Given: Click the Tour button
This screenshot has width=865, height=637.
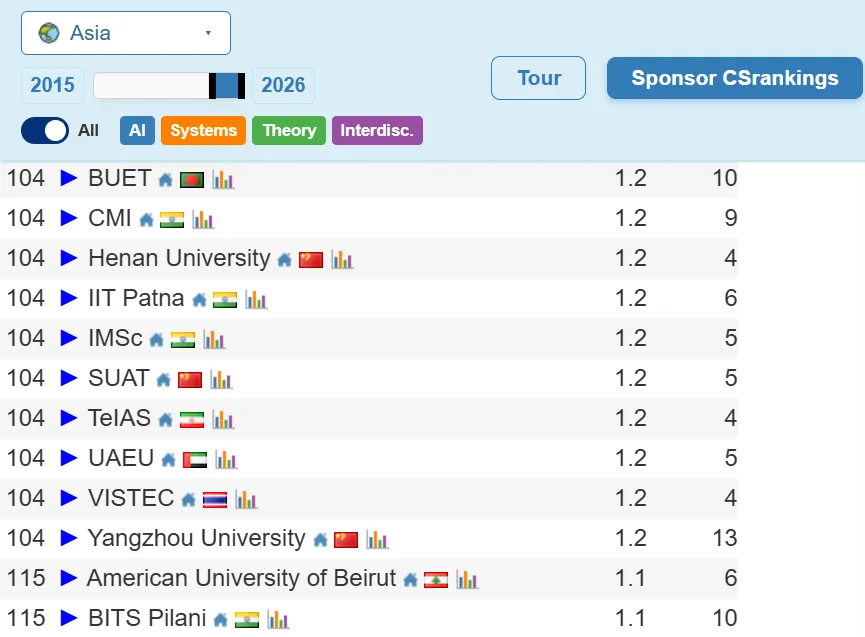Looking at the screenshot, I should [x=538, y=78].
